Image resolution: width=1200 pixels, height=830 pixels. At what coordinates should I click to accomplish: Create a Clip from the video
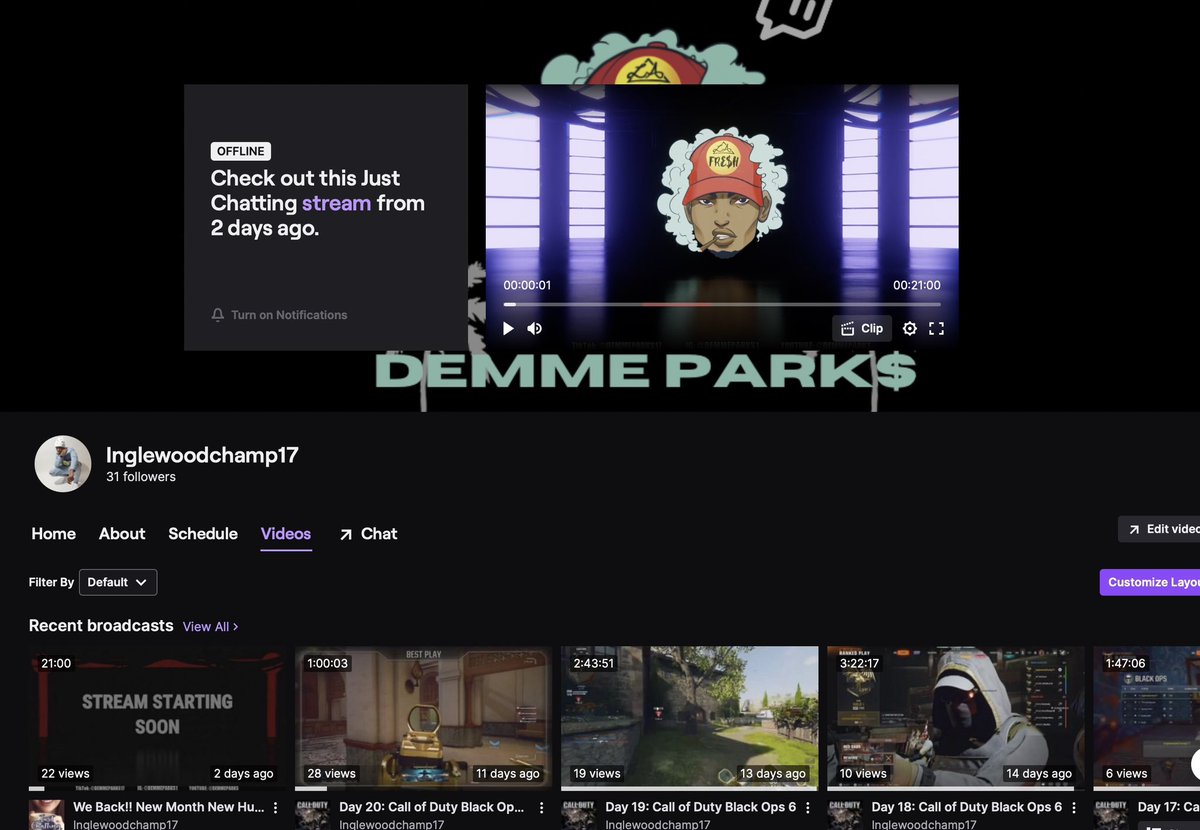862,328
